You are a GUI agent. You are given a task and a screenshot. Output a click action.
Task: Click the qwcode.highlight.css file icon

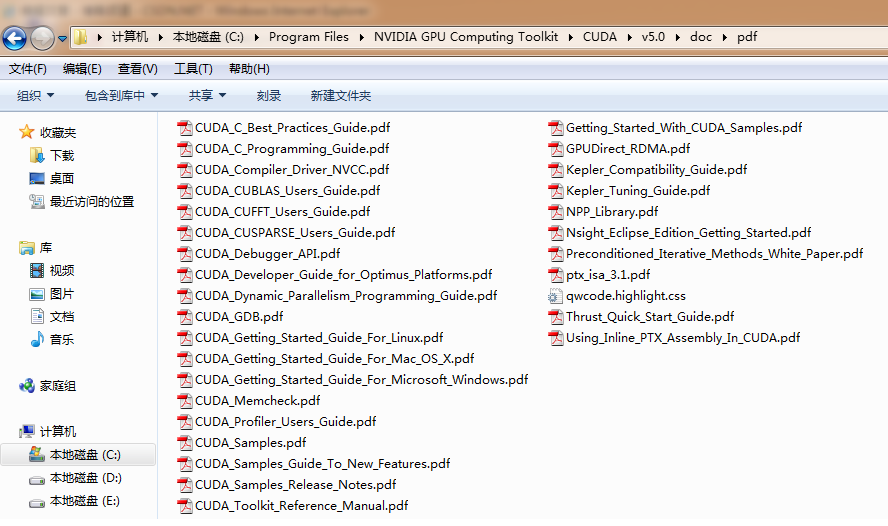pos(555,296)
